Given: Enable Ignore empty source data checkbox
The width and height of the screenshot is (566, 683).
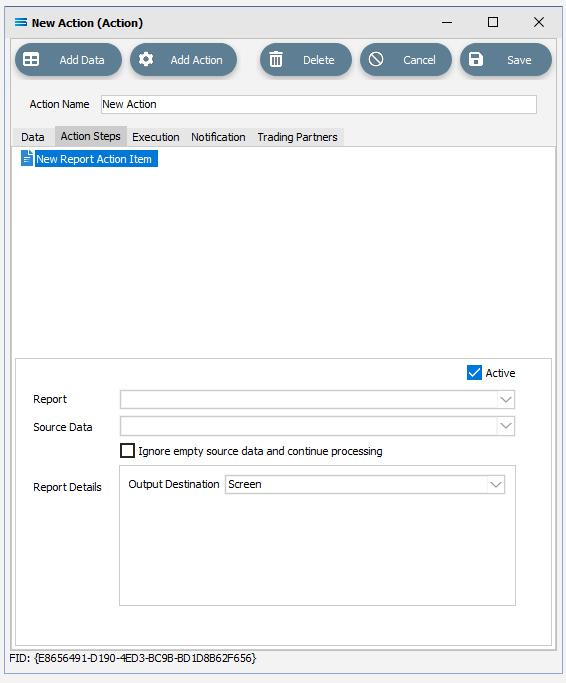Looking at the screenshot, I should pyautogui.click(x=127, y=450).
